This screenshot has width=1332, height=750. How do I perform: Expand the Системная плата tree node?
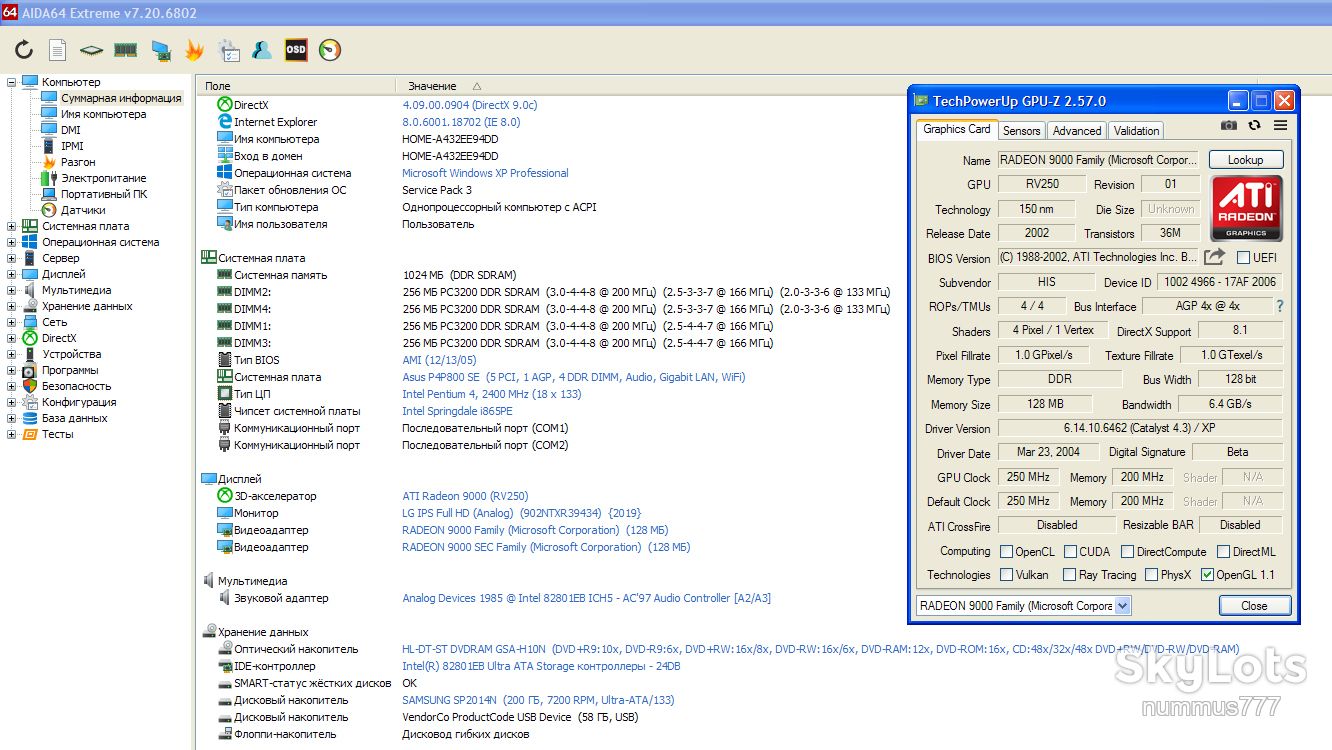[12, 226]
